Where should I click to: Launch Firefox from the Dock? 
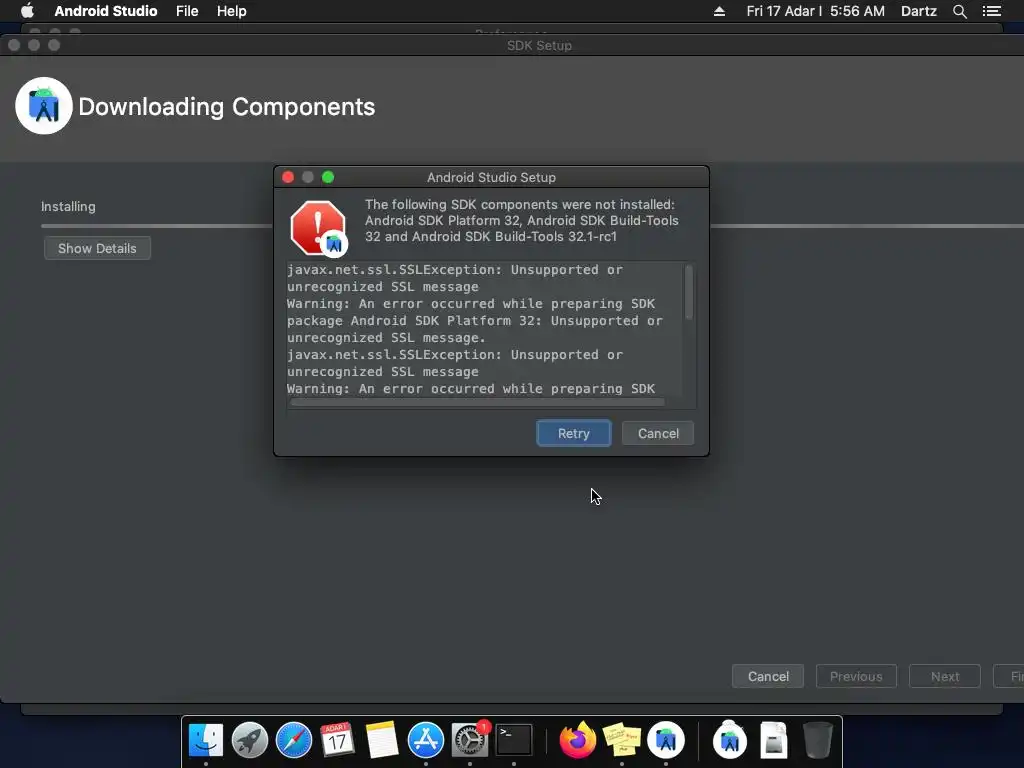[x=578, y=740]
